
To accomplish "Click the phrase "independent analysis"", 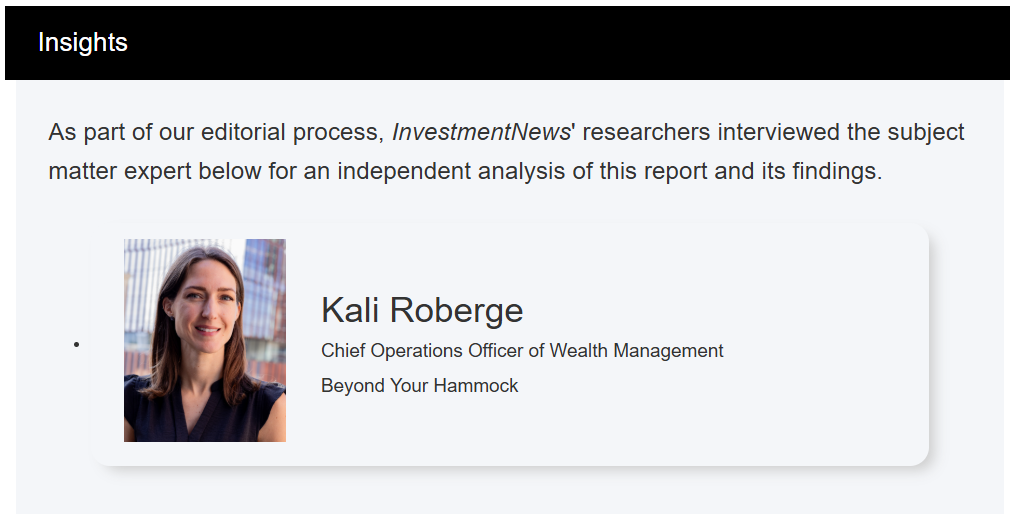I will [x=451, y=171].
